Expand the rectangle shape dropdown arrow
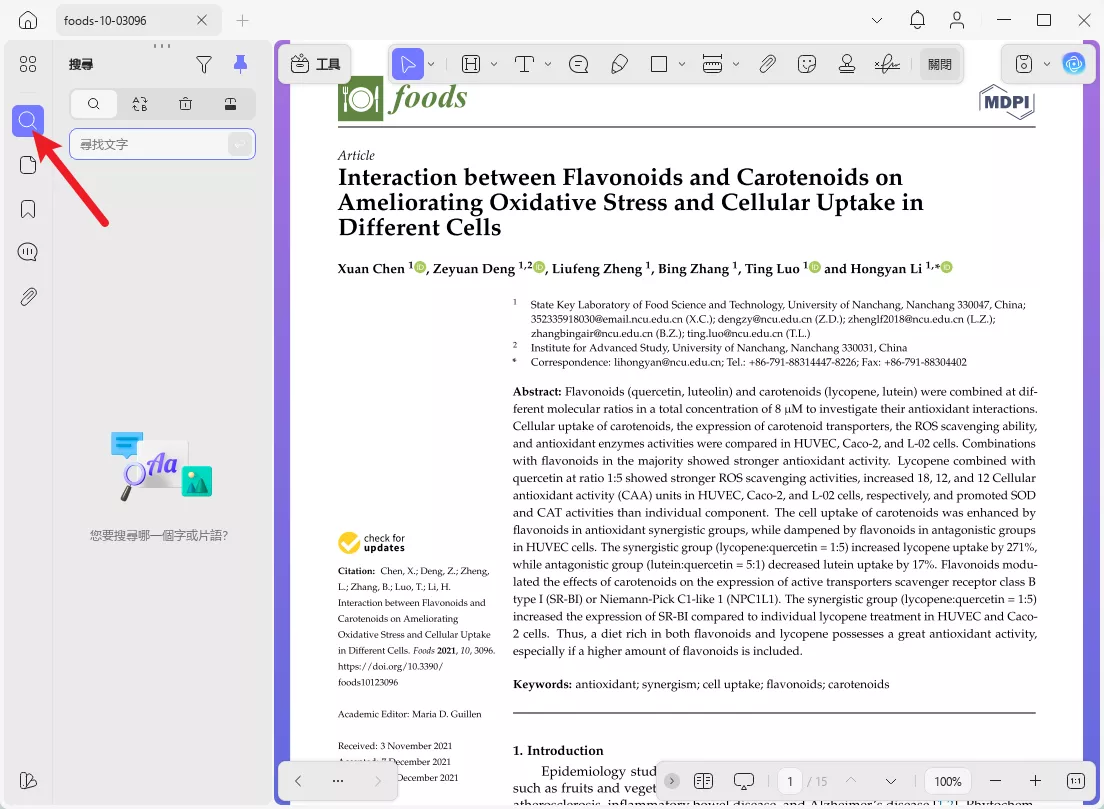This screenshot has width=1104, height=809. point(682,65)
